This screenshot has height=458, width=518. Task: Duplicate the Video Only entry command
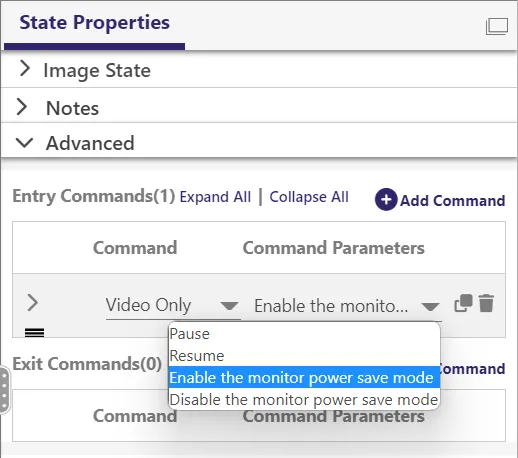463,303
